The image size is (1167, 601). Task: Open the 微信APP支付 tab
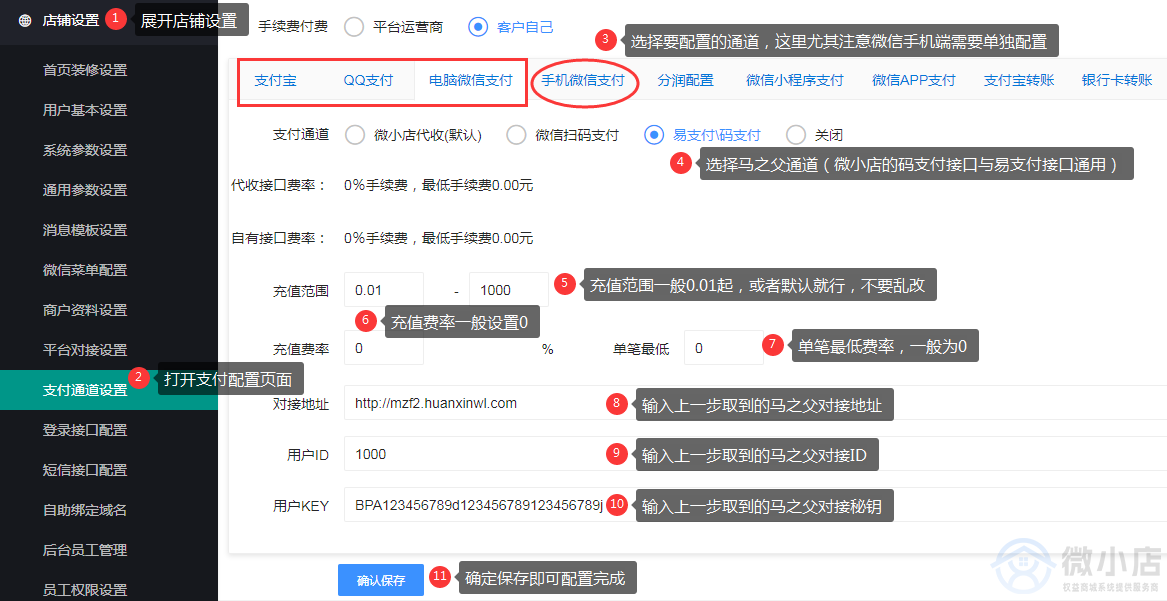[914, 80]
